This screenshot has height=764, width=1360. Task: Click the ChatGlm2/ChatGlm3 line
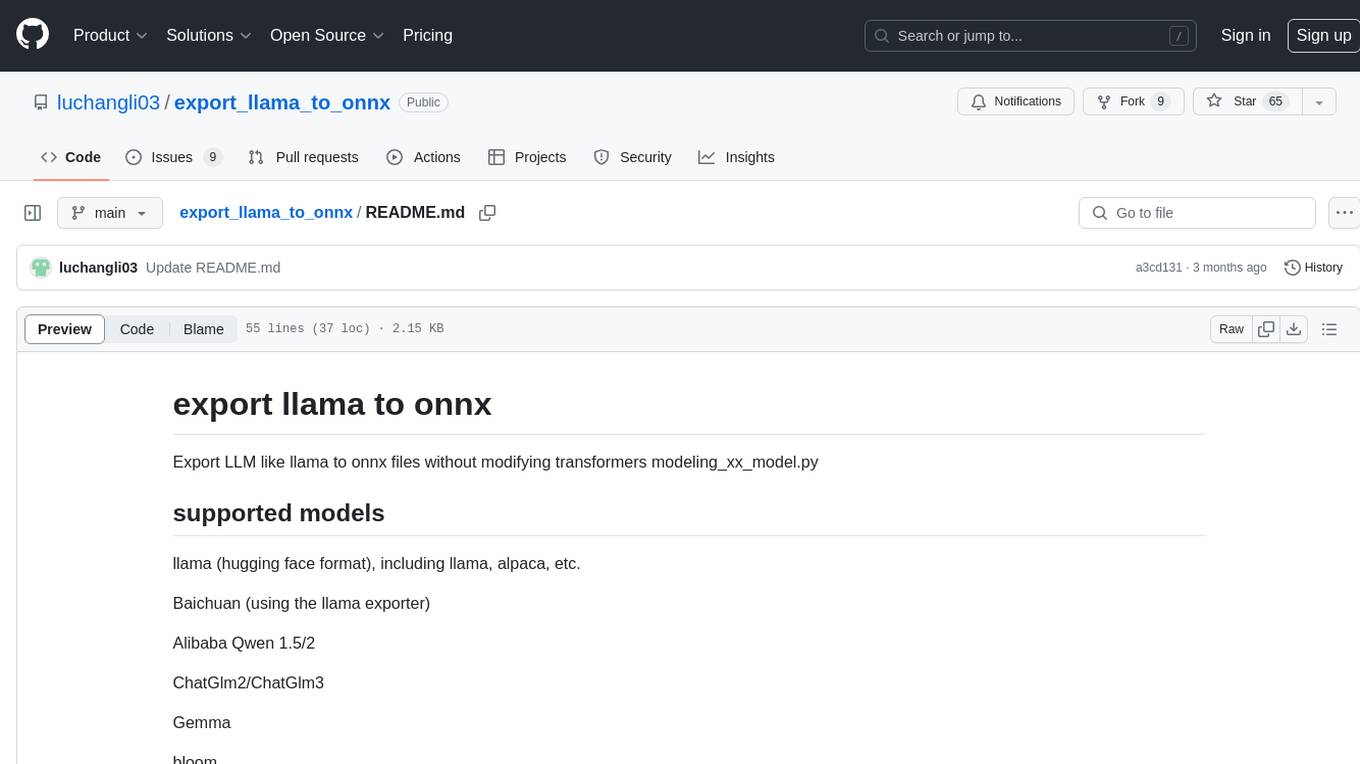248,683
